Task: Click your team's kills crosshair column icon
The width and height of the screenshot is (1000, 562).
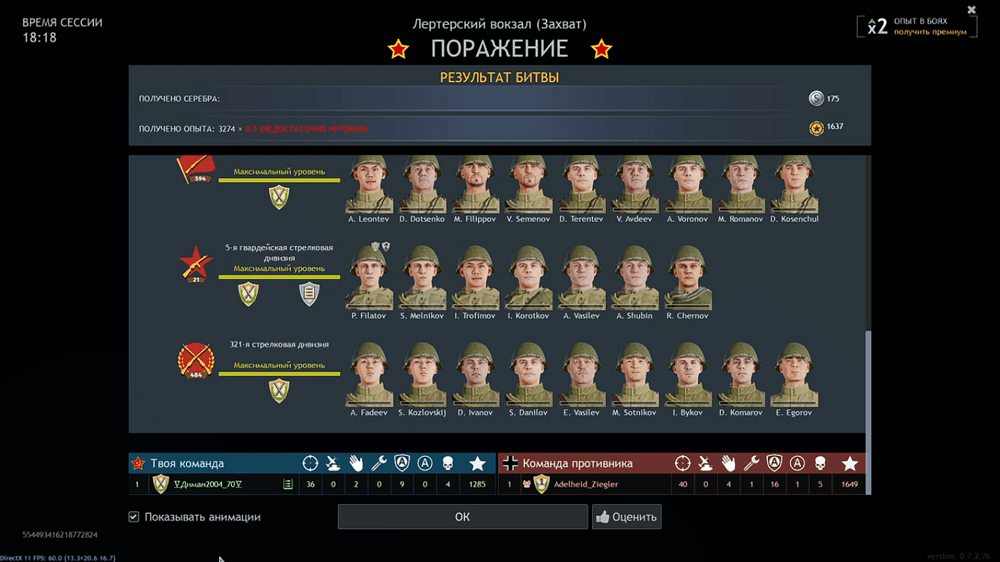Action: (310, 463)
